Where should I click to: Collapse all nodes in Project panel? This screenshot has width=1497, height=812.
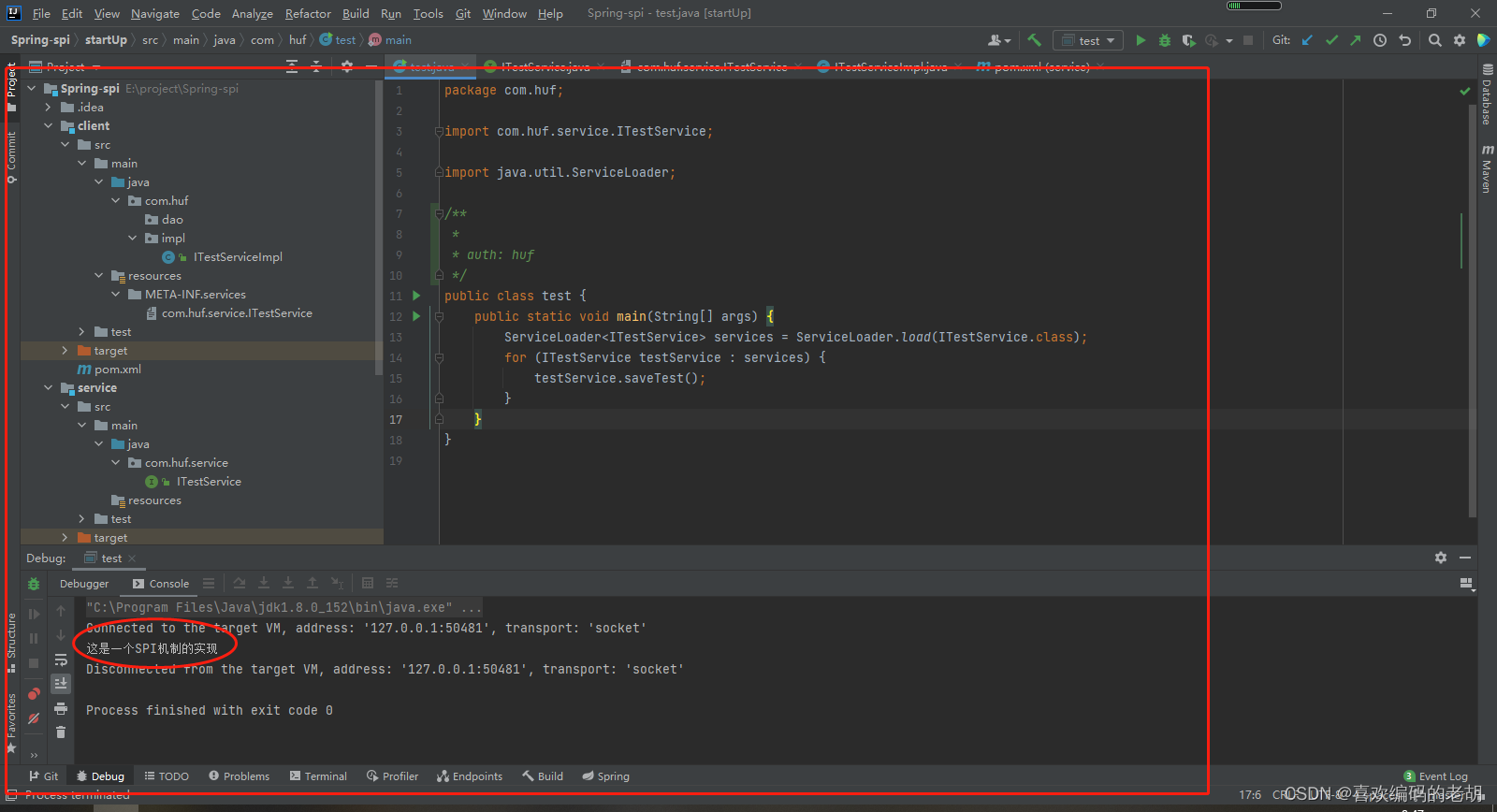point(316,66)
